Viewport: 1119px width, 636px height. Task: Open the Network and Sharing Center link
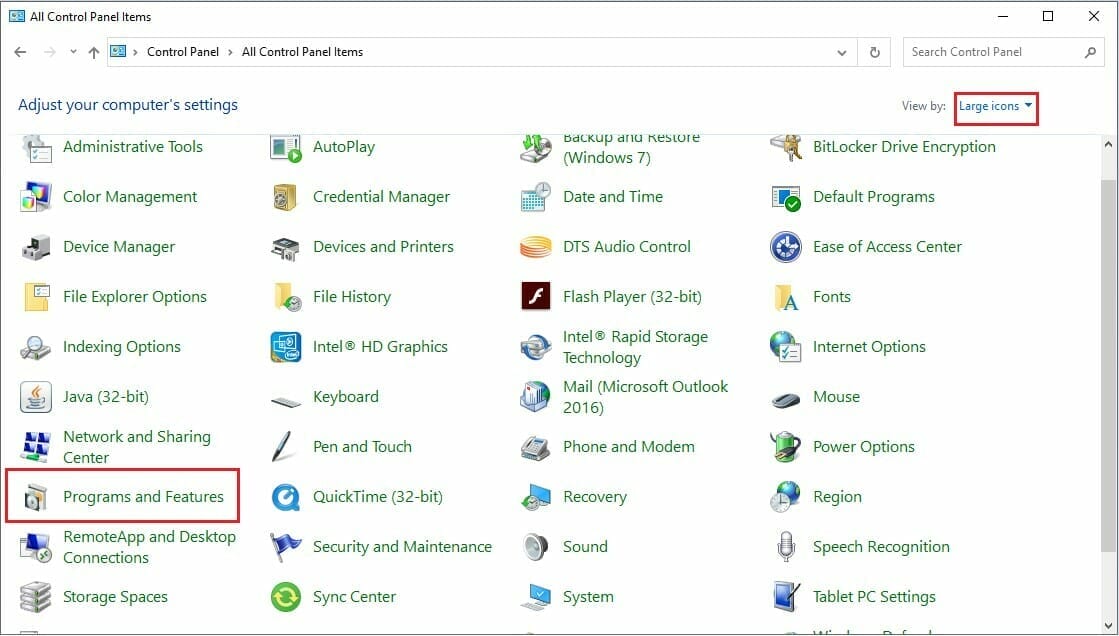[136, 447]
